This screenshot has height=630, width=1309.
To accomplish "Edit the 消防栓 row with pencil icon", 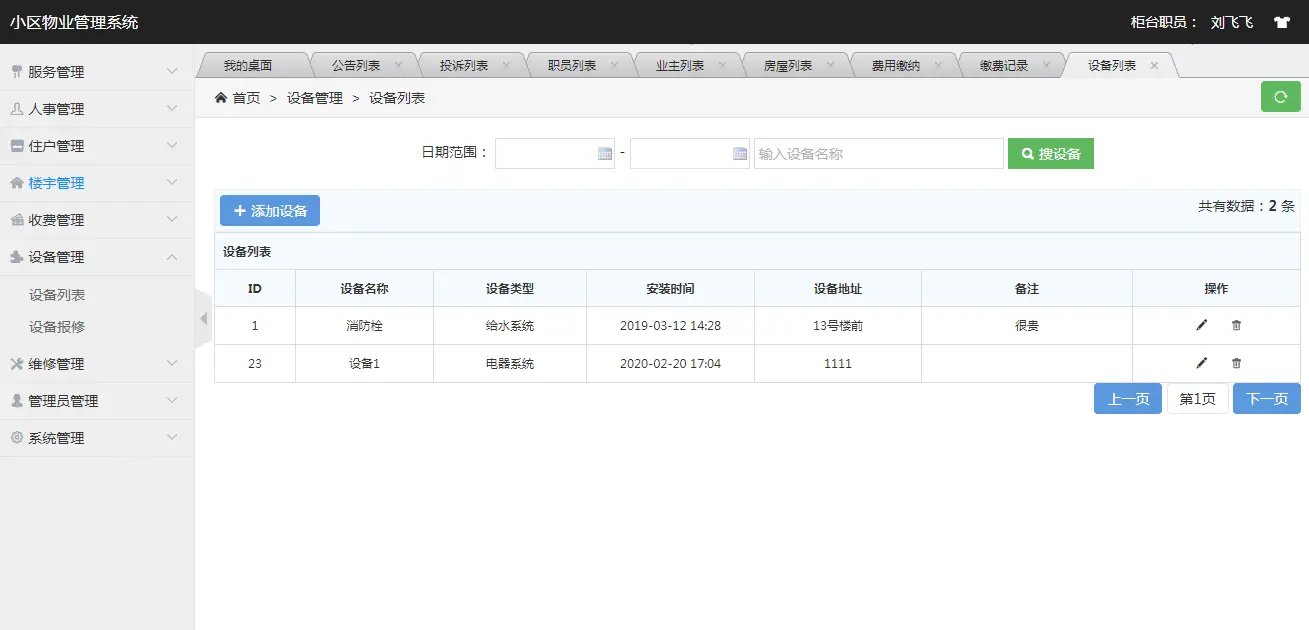I will [1201, 325].
